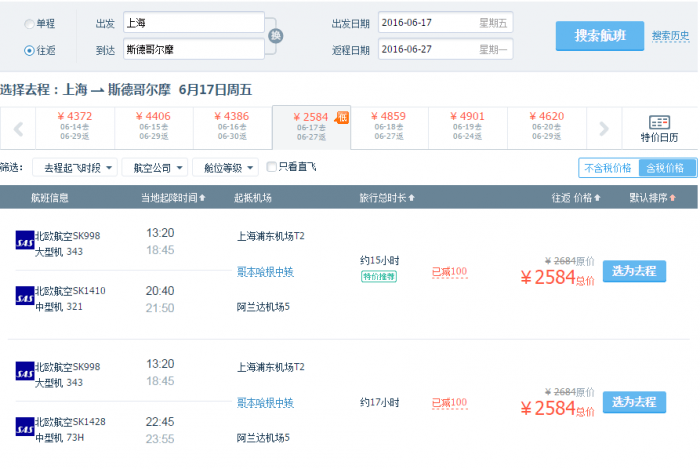Click the 起抵机场 column header

pyautogui.click(x=253, y=198)
